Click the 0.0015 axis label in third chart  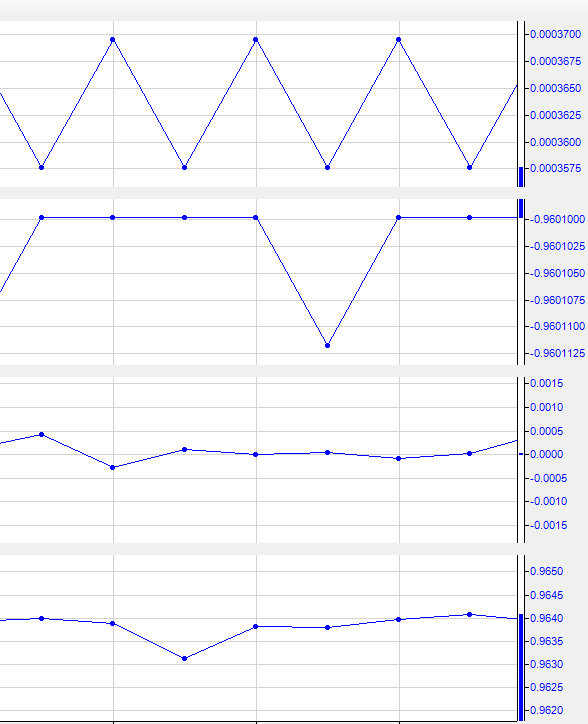click(x=546, y=383)
